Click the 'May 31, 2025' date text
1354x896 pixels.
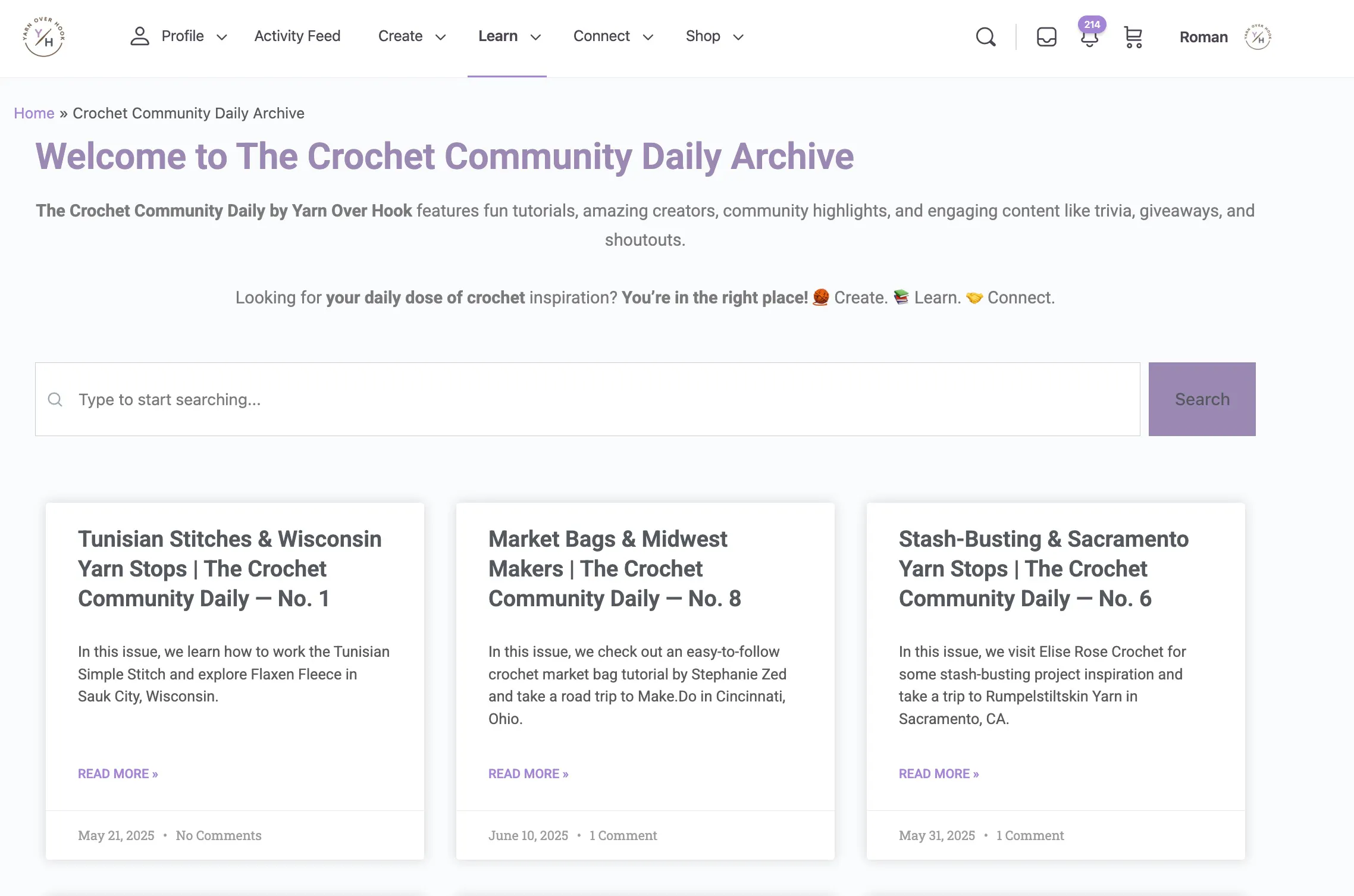(937, 835)
